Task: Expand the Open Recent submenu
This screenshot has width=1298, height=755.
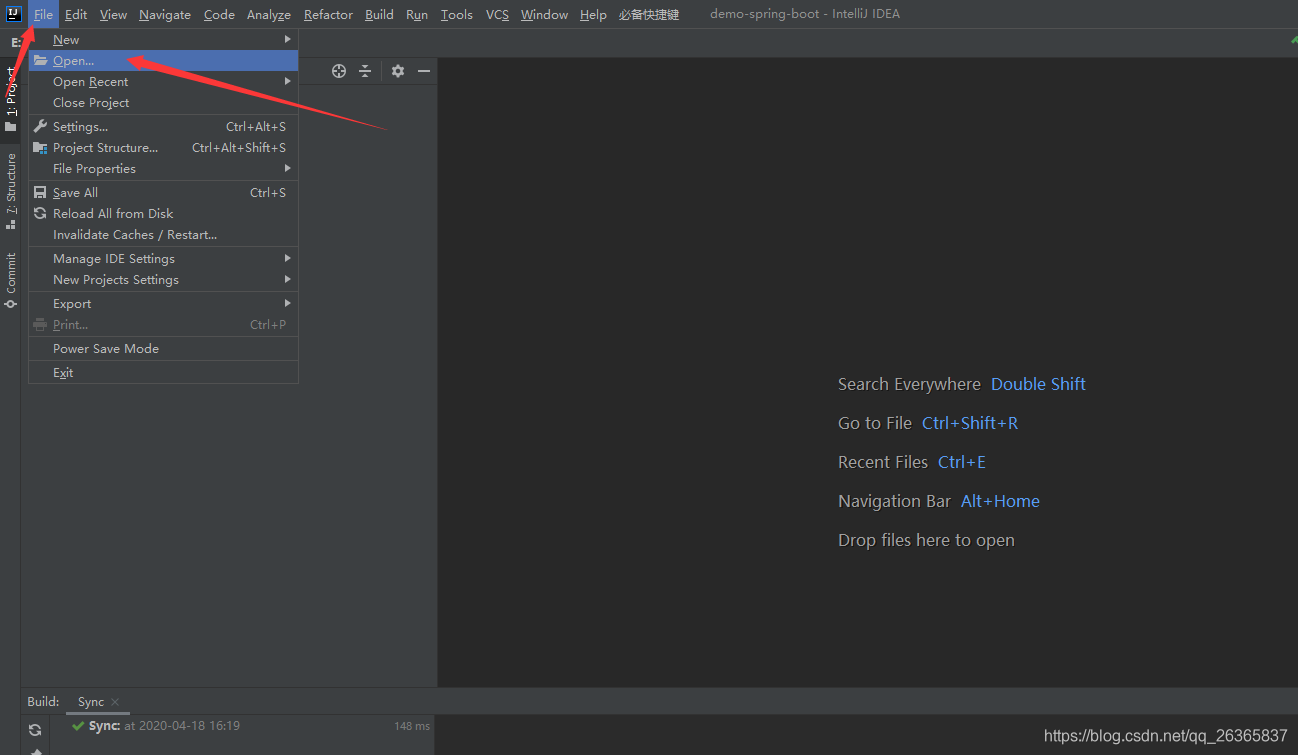Action: click(x=163, y=82)
